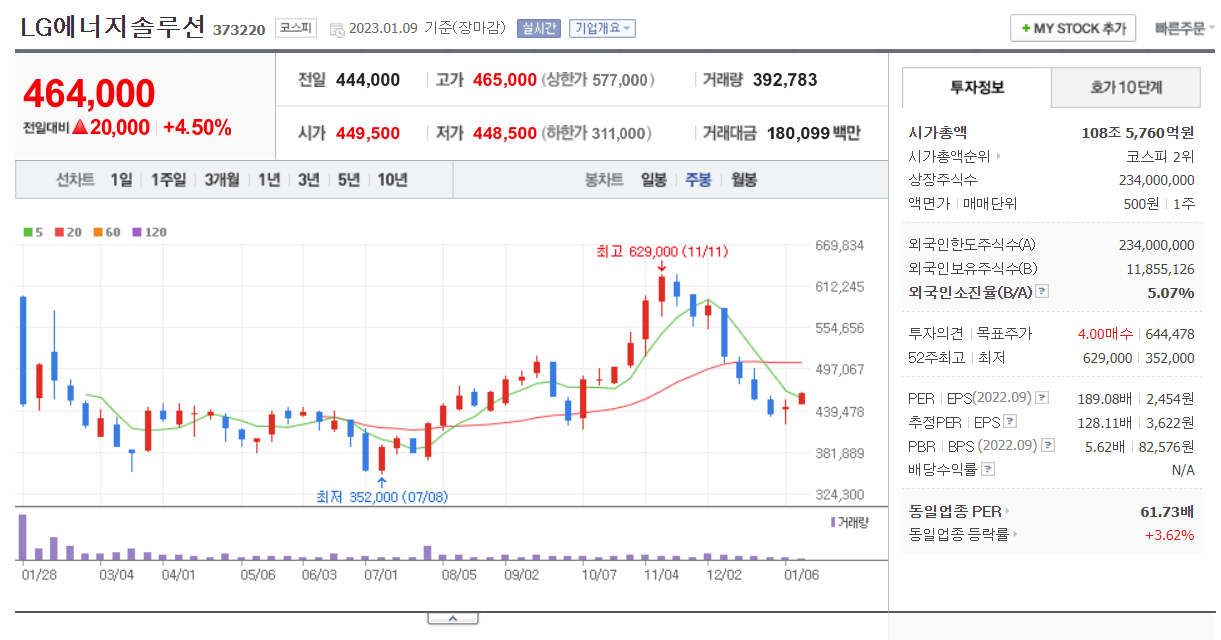The image size is (1221, 640).
Task: Collapse the chart with the bottom arrow handle
Action: (x=452, y=619)
